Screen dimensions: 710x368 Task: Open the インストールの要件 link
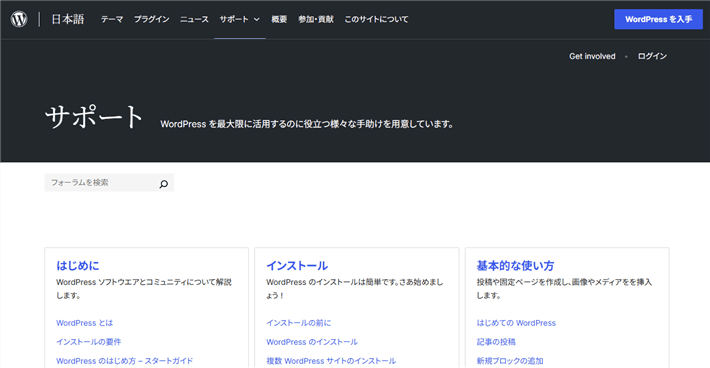pos(88,342)
